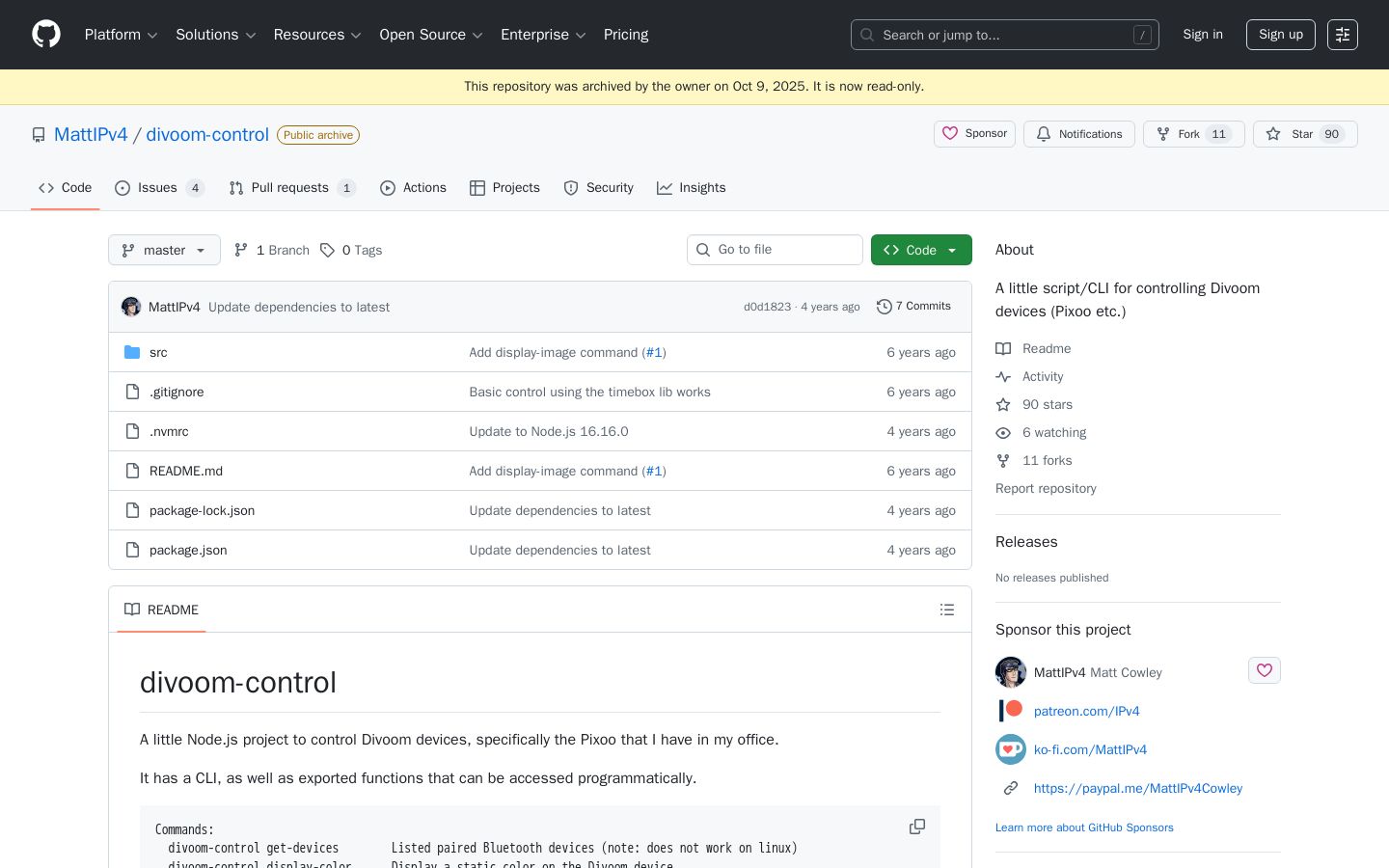Open the src folder icon
Image resolution: width=1389 pixels, height=868 pixels.
pyautogui.click(x=132, y=352)
